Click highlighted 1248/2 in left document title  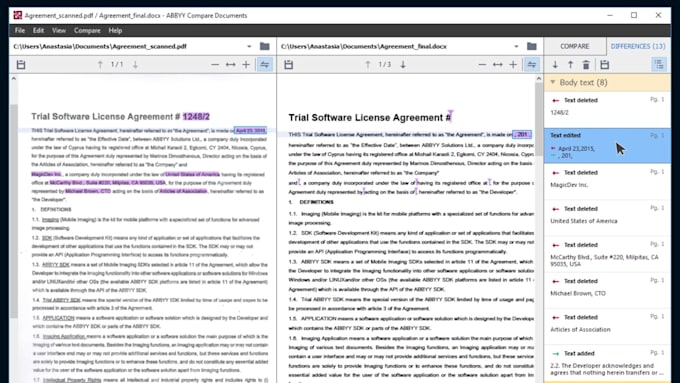pos(196,117)
